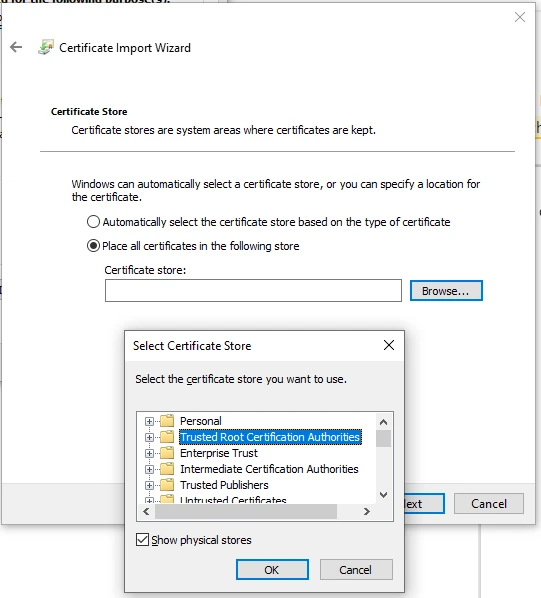The width and height of the screenshot is (541, 598).
Task: Click the Certificate Import Wizard icon
Action: [x=46, y=47]
